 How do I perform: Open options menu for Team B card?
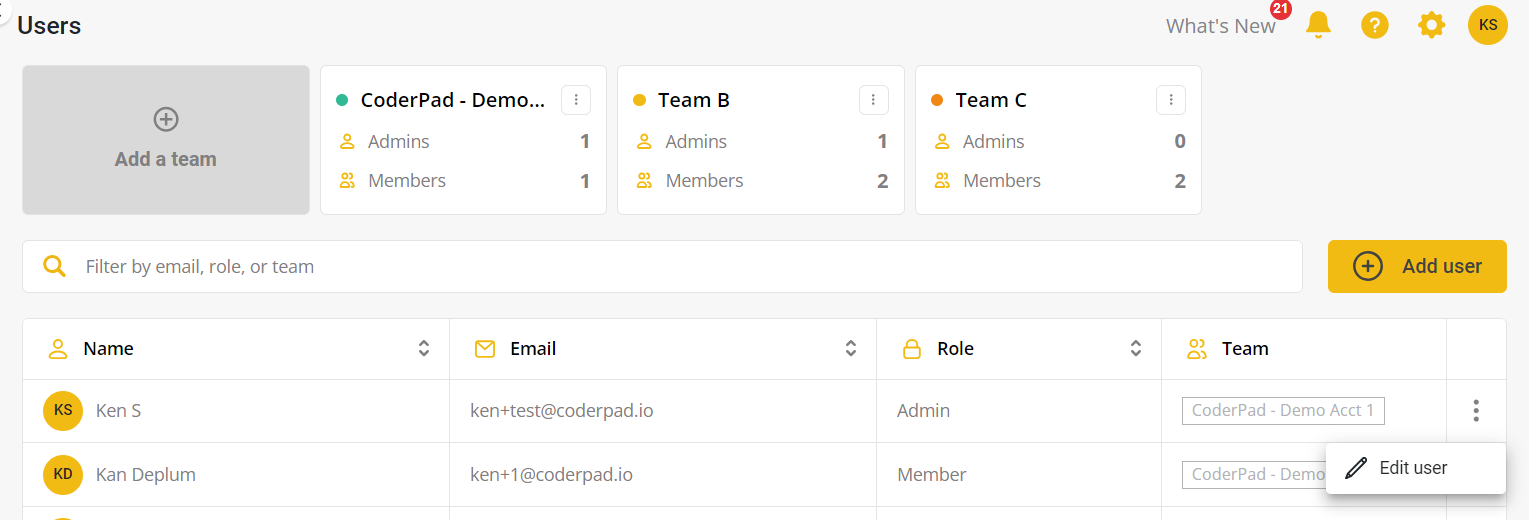[x=873, y=100]
